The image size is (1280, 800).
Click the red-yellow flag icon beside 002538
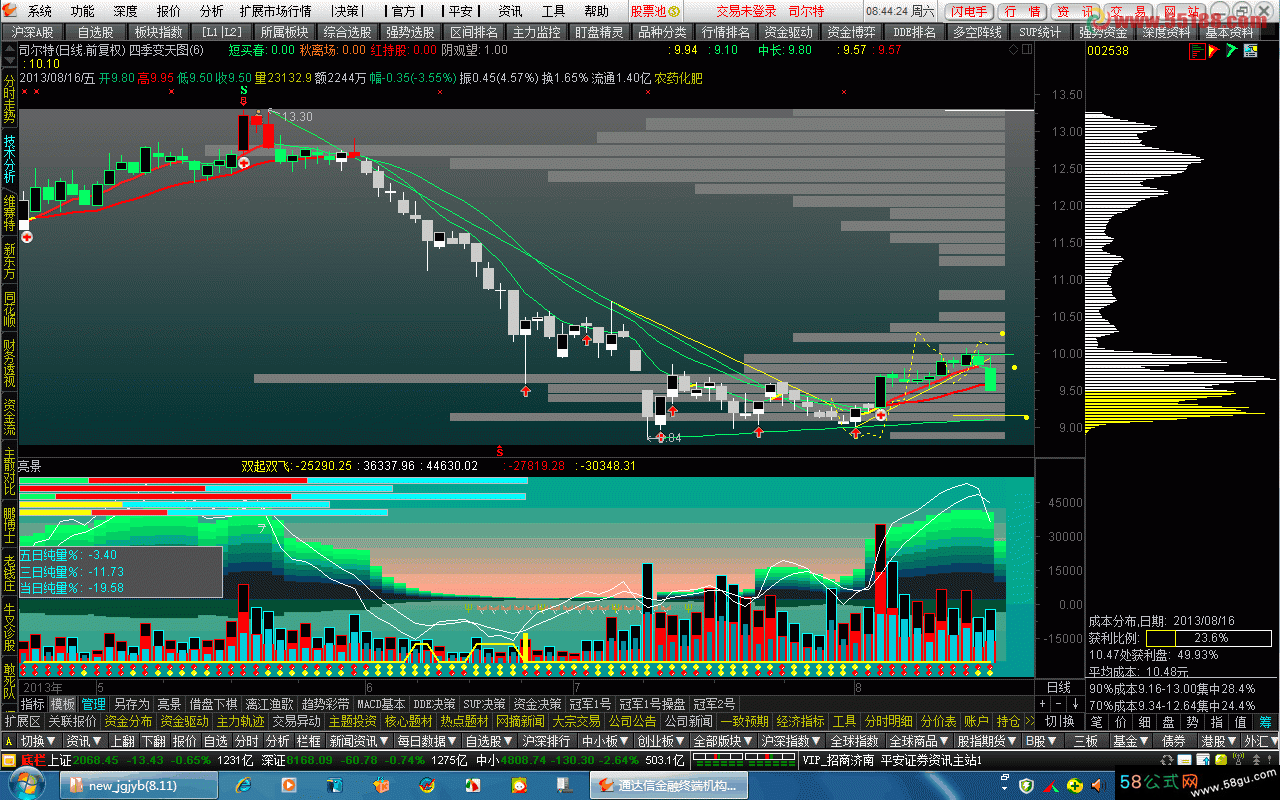click(x=1215, y=50)
